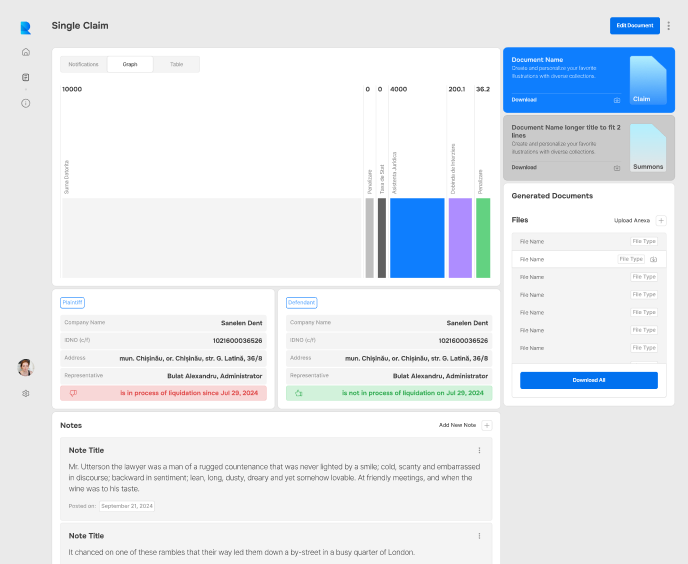Click Download link on the Summons card
This screenshot has width=688, height=564.
(x=524, y=167)
